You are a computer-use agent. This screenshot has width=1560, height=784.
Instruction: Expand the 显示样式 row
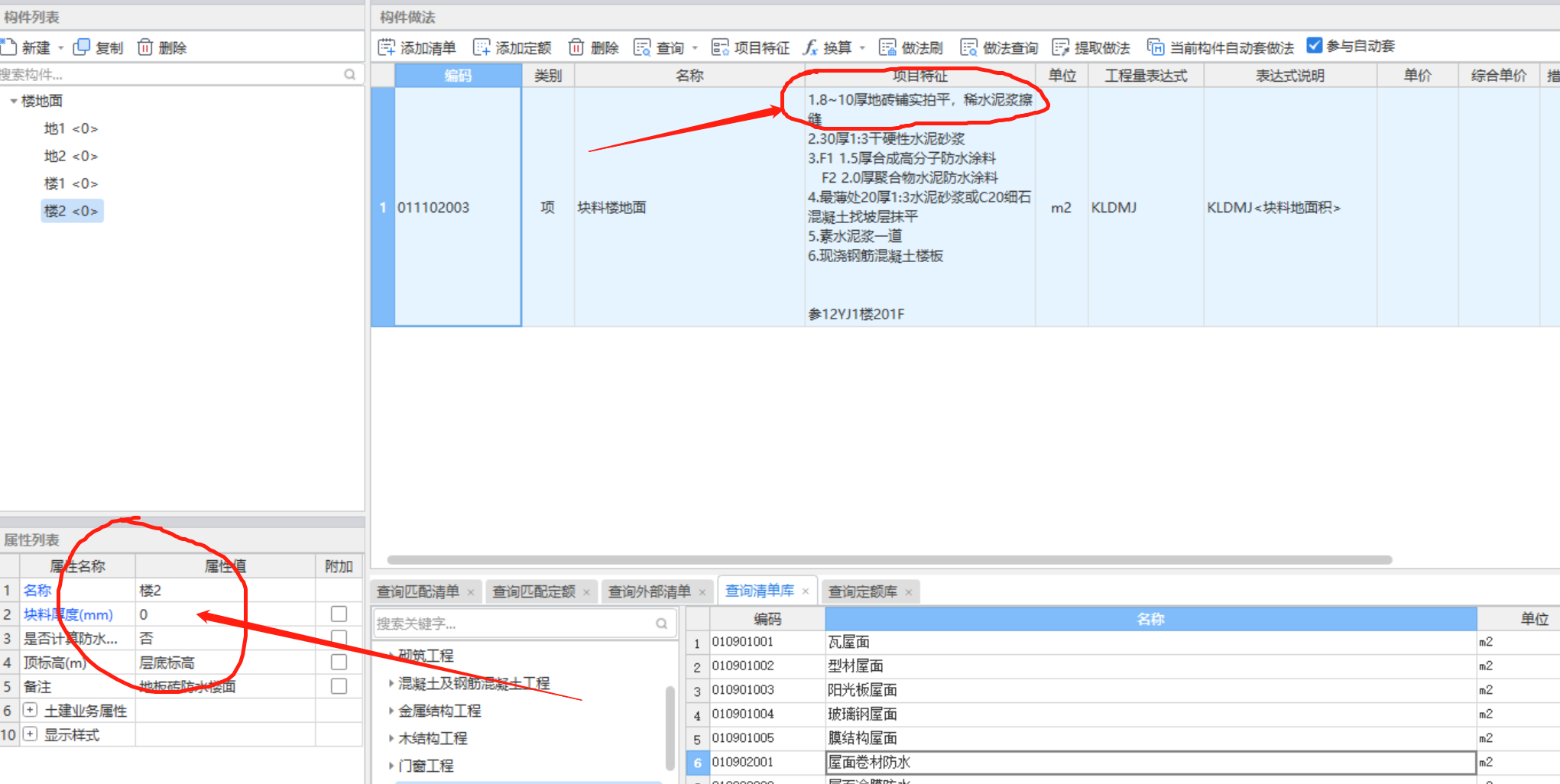click(x=30, y=734)
